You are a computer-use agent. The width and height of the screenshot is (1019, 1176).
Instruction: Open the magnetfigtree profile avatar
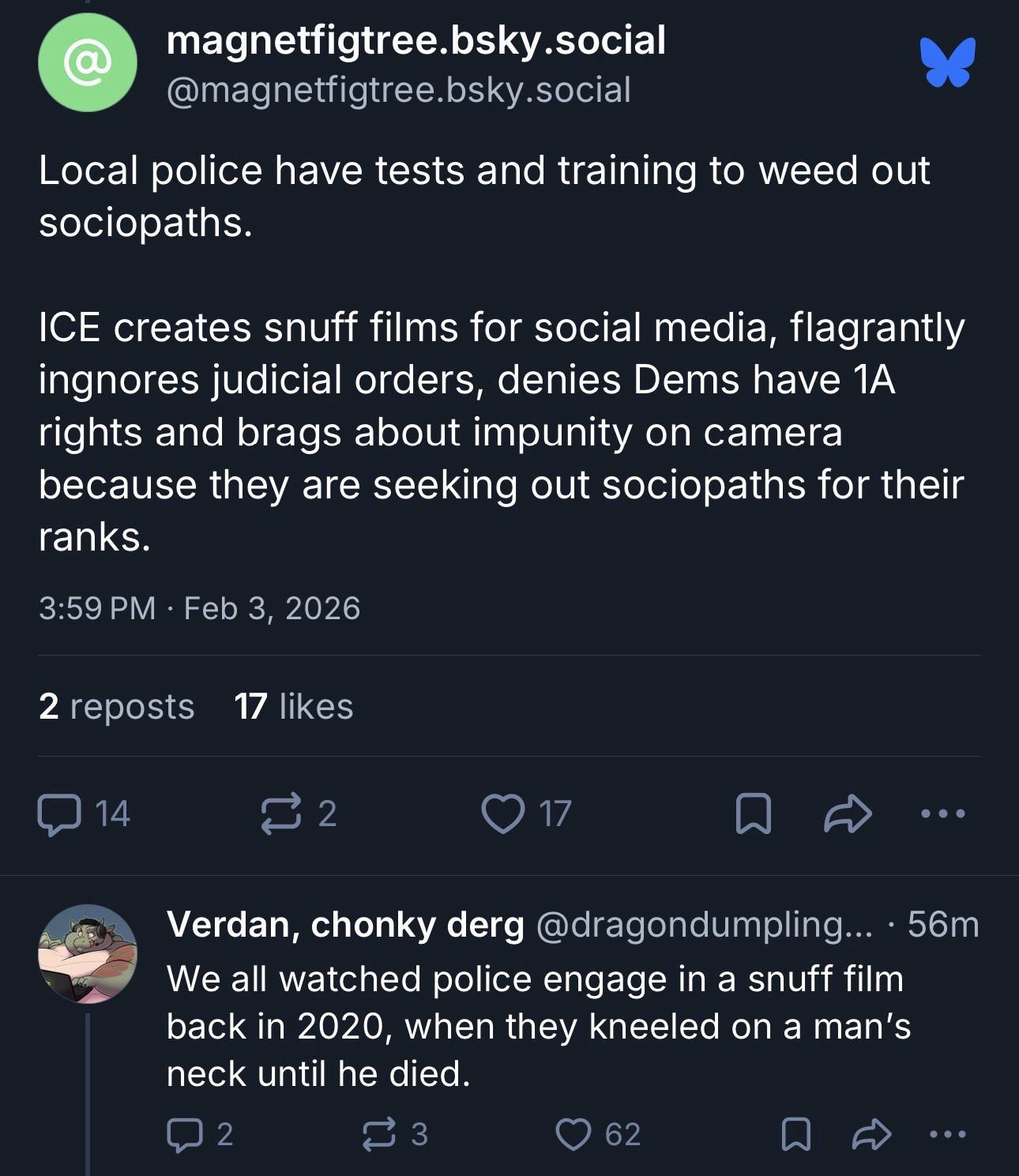88,63
